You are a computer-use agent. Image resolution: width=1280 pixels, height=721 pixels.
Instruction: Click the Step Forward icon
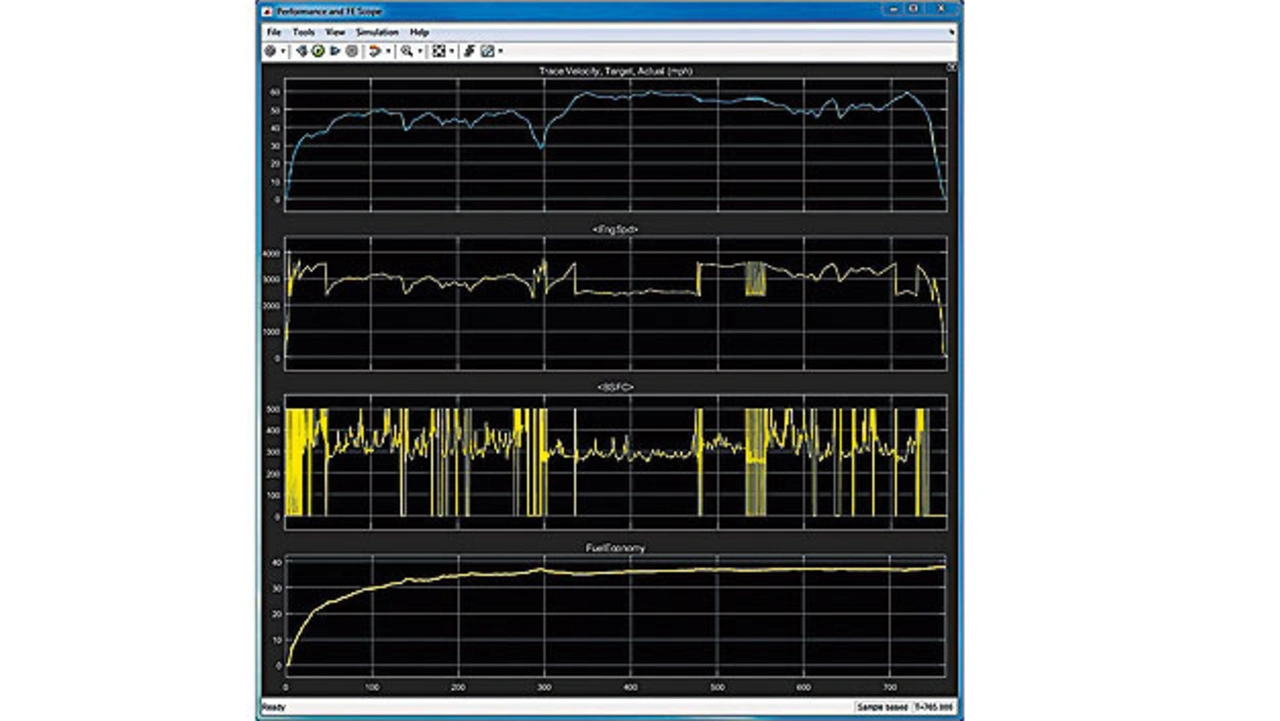335,51
